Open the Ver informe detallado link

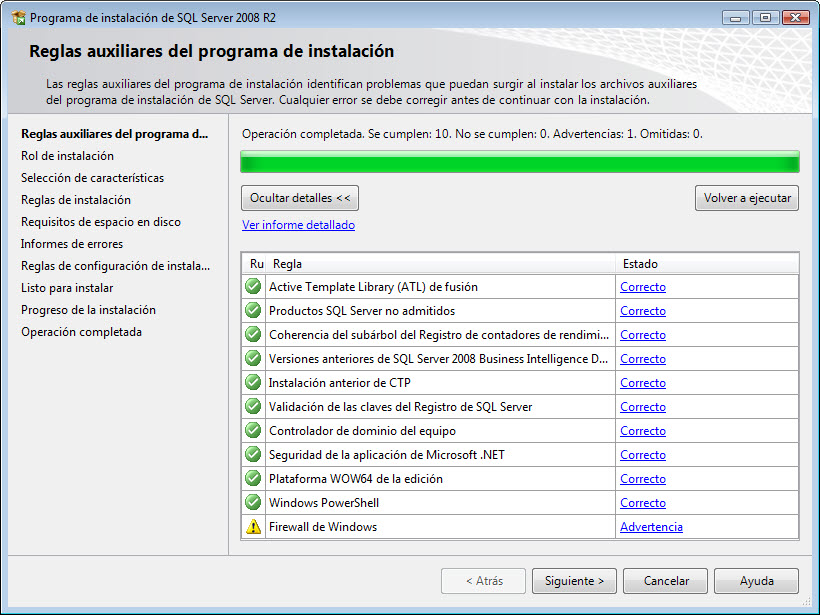tap(298, 225)
